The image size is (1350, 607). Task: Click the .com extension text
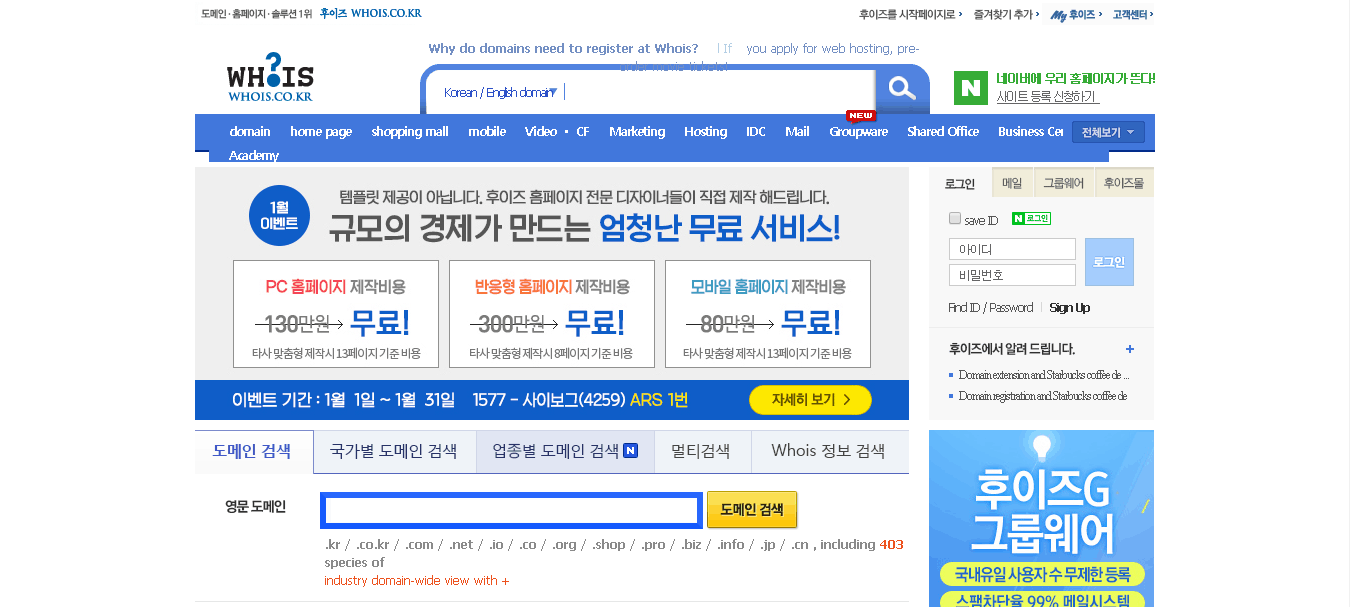(x=419, y=545)
